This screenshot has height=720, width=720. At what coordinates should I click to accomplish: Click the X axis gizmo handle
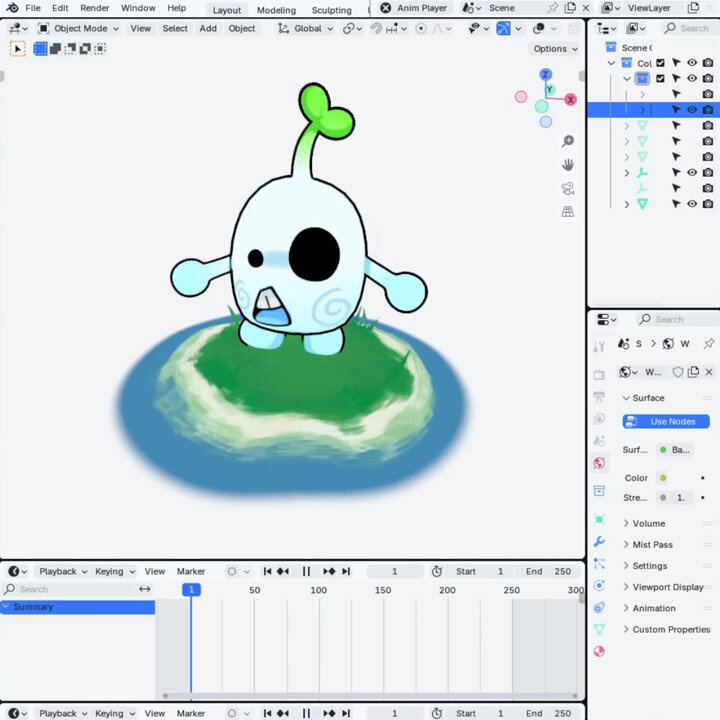570,100
